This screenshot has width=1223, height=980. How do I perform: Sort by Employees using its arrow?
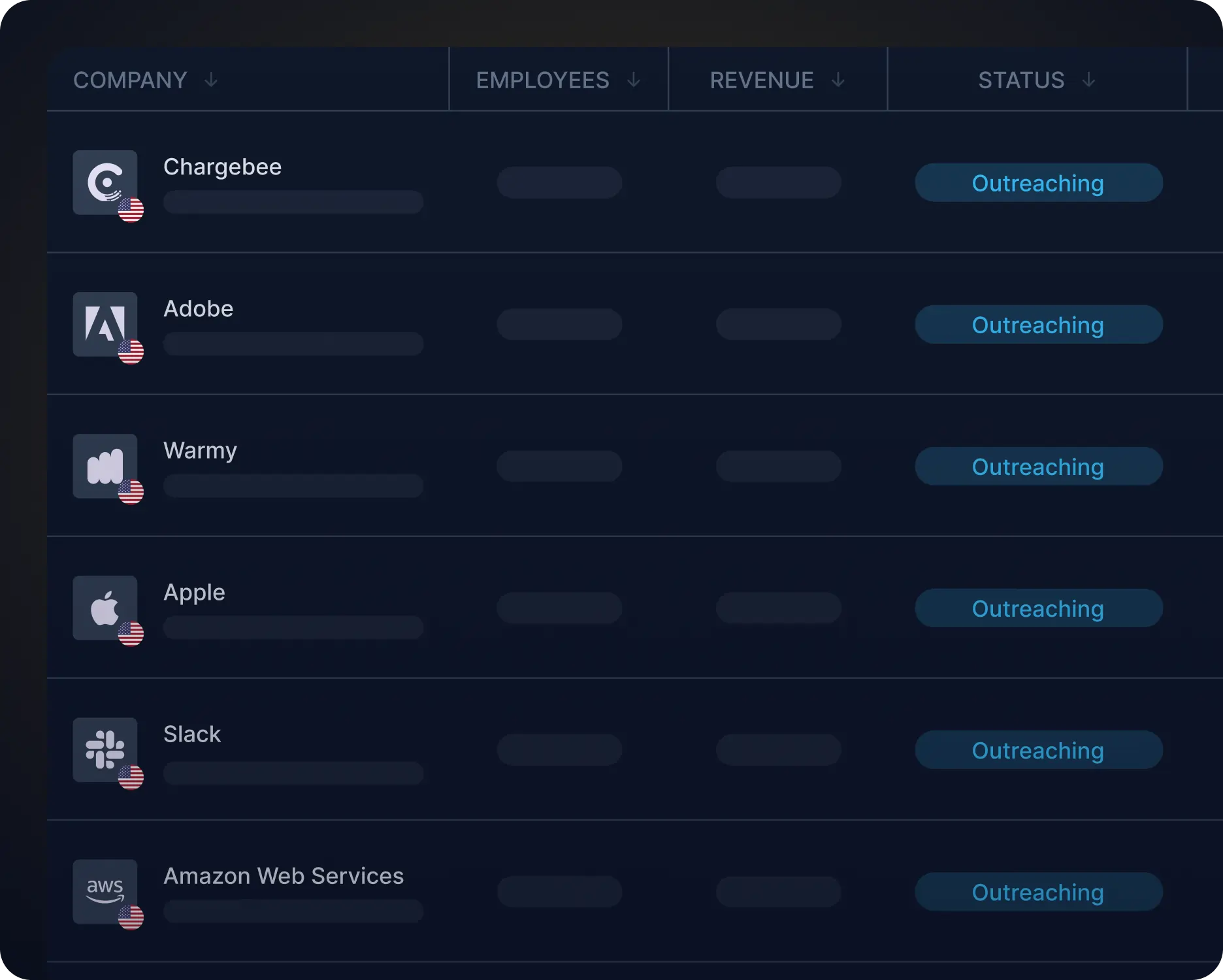click(x=634, y=80)
